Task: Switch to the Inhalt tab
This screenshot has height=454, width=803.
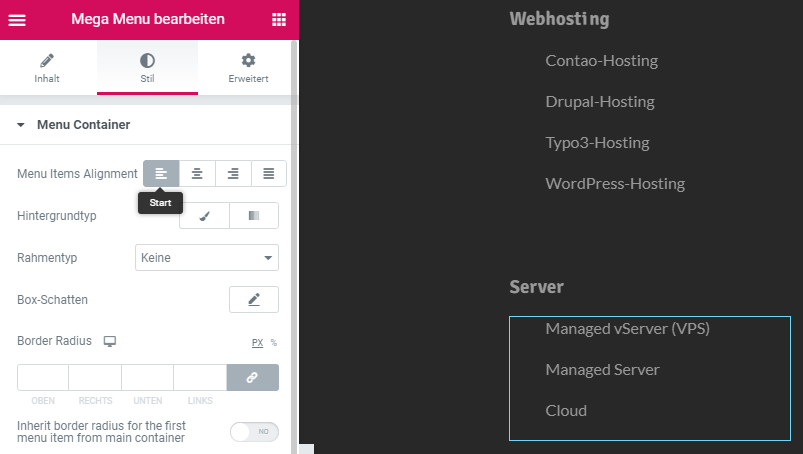Action: click(47, 68)
